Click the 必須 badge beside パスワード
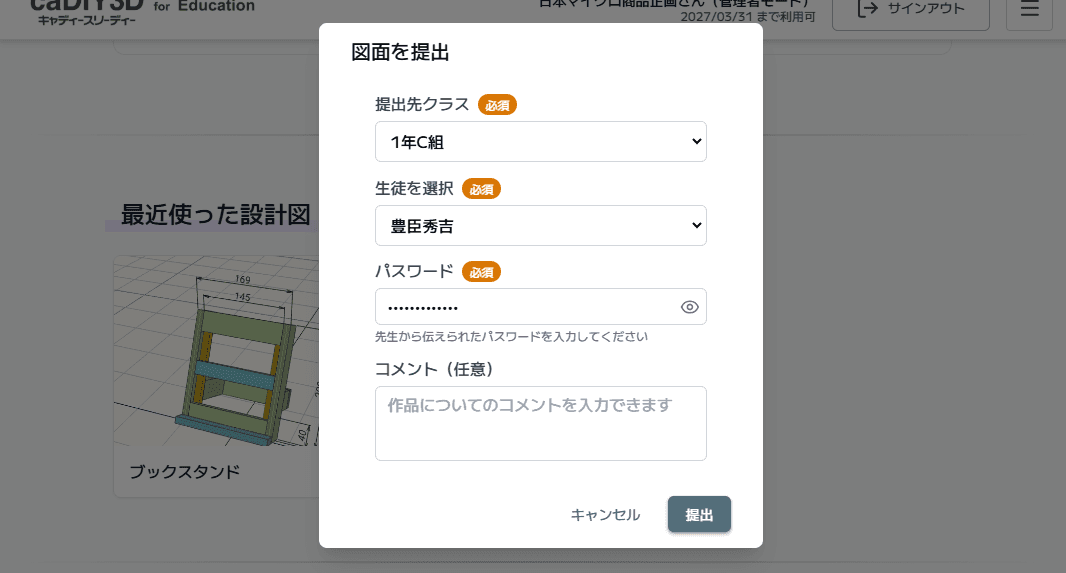The height and width of the screenshot is (573, 1066). pyautogui.click(x=481, y=271)
